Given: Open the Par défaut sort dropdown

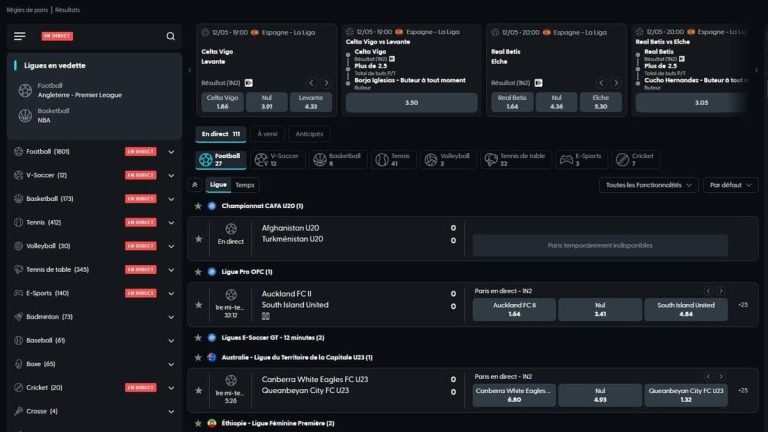Looking at the screenshot, I should [x=730, y=185].
